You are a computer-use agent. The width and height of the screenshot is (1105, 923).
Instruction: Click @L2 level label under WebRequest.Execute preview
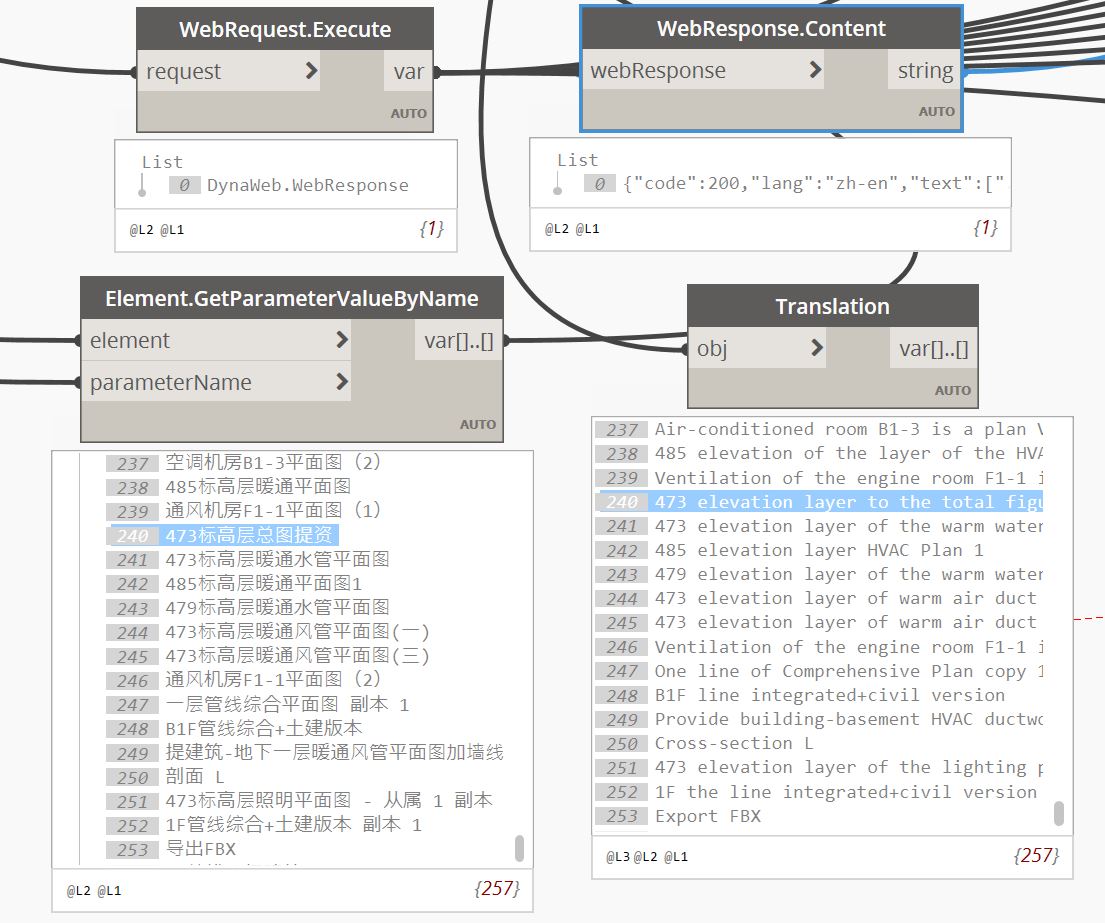[141, 230]
